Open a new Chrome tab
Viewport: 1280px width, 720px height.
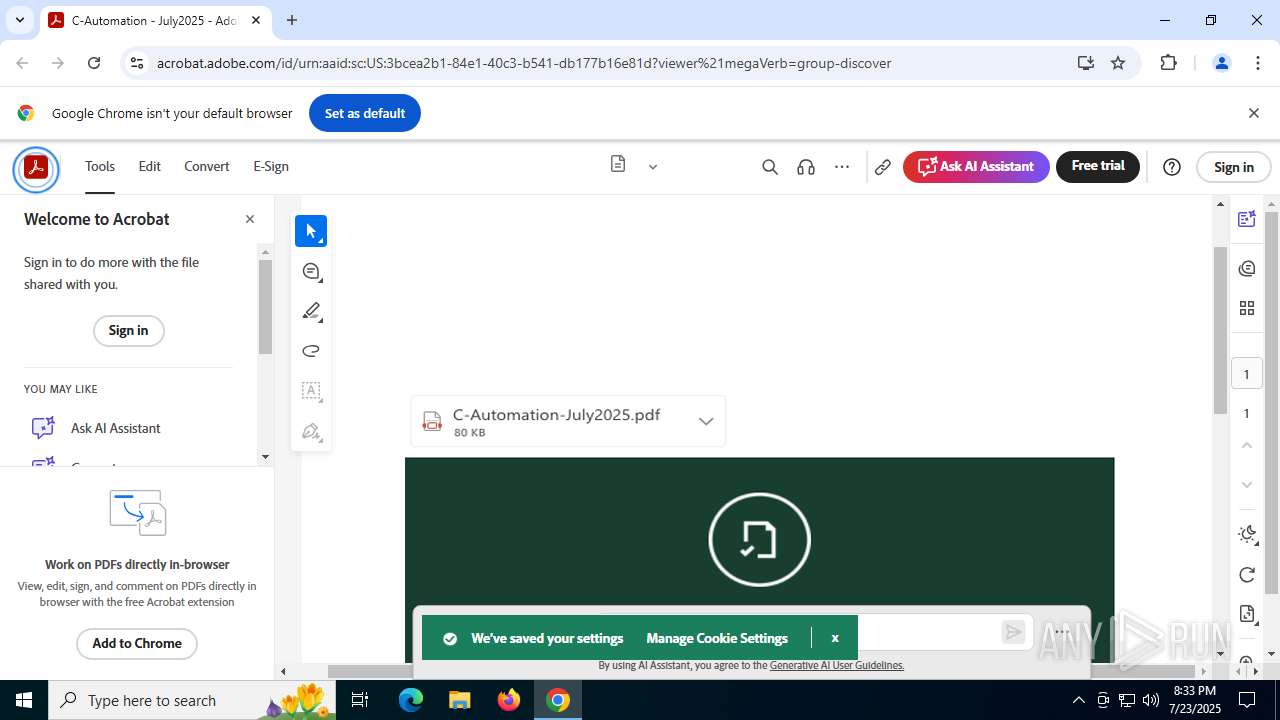tap(292, 20)
